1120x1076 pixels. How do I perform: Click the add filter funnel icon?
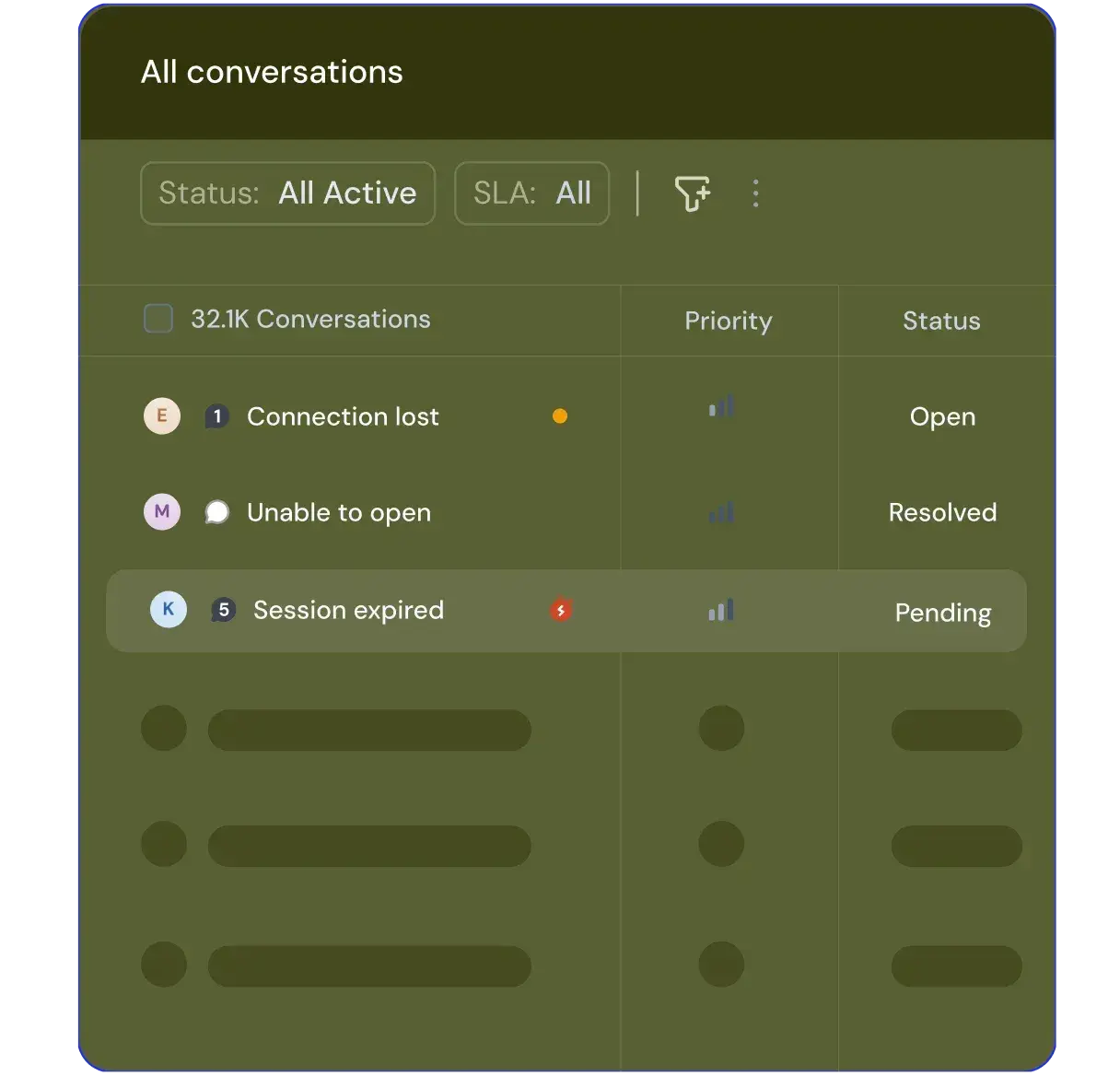[x=692, y=193]
